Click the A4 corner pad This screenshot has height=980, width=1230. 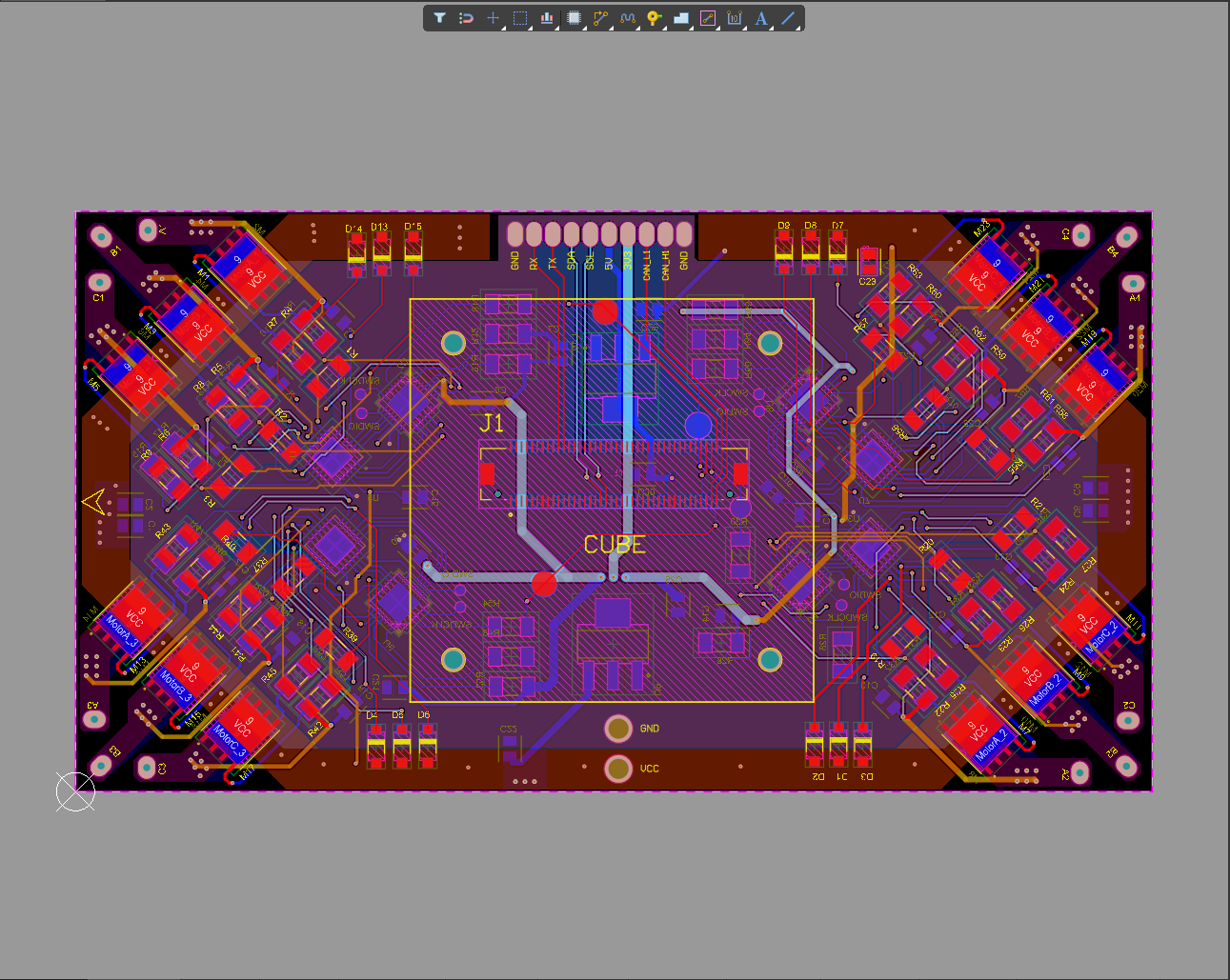(1132, 283)
